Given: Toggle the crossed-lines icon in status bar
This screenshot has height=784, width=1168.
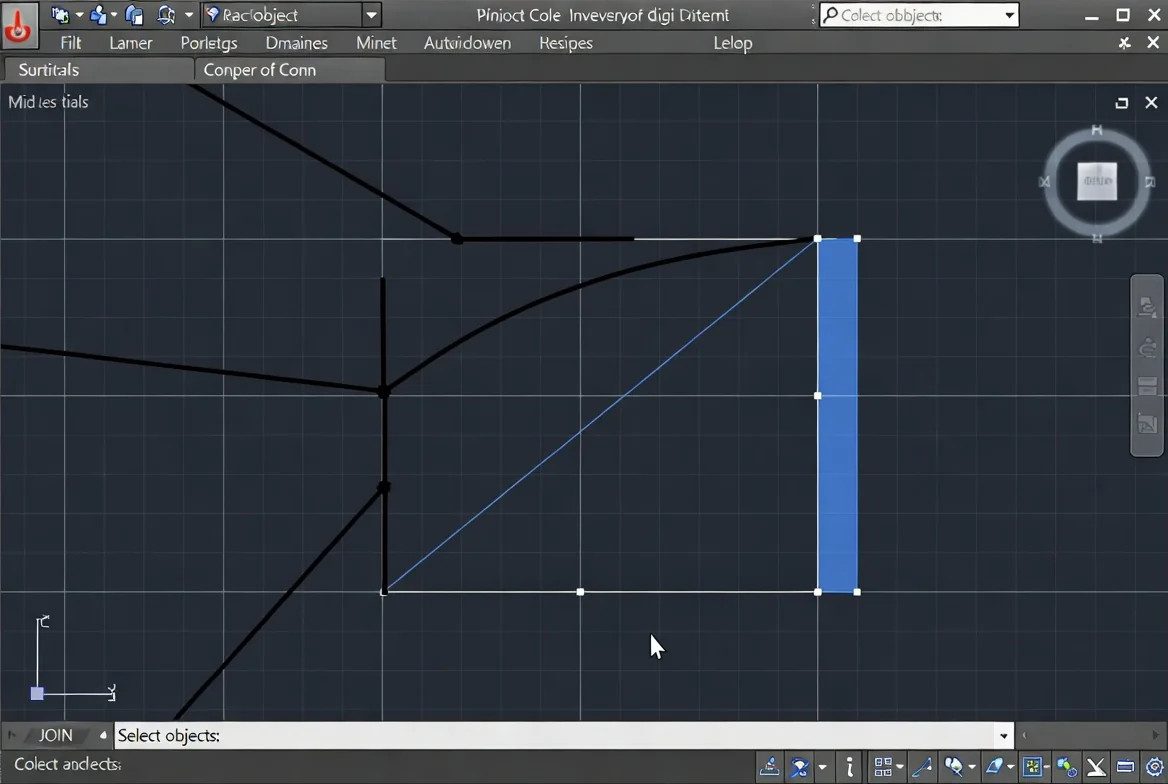Looking at the screenshot, I should [1096, 766].
